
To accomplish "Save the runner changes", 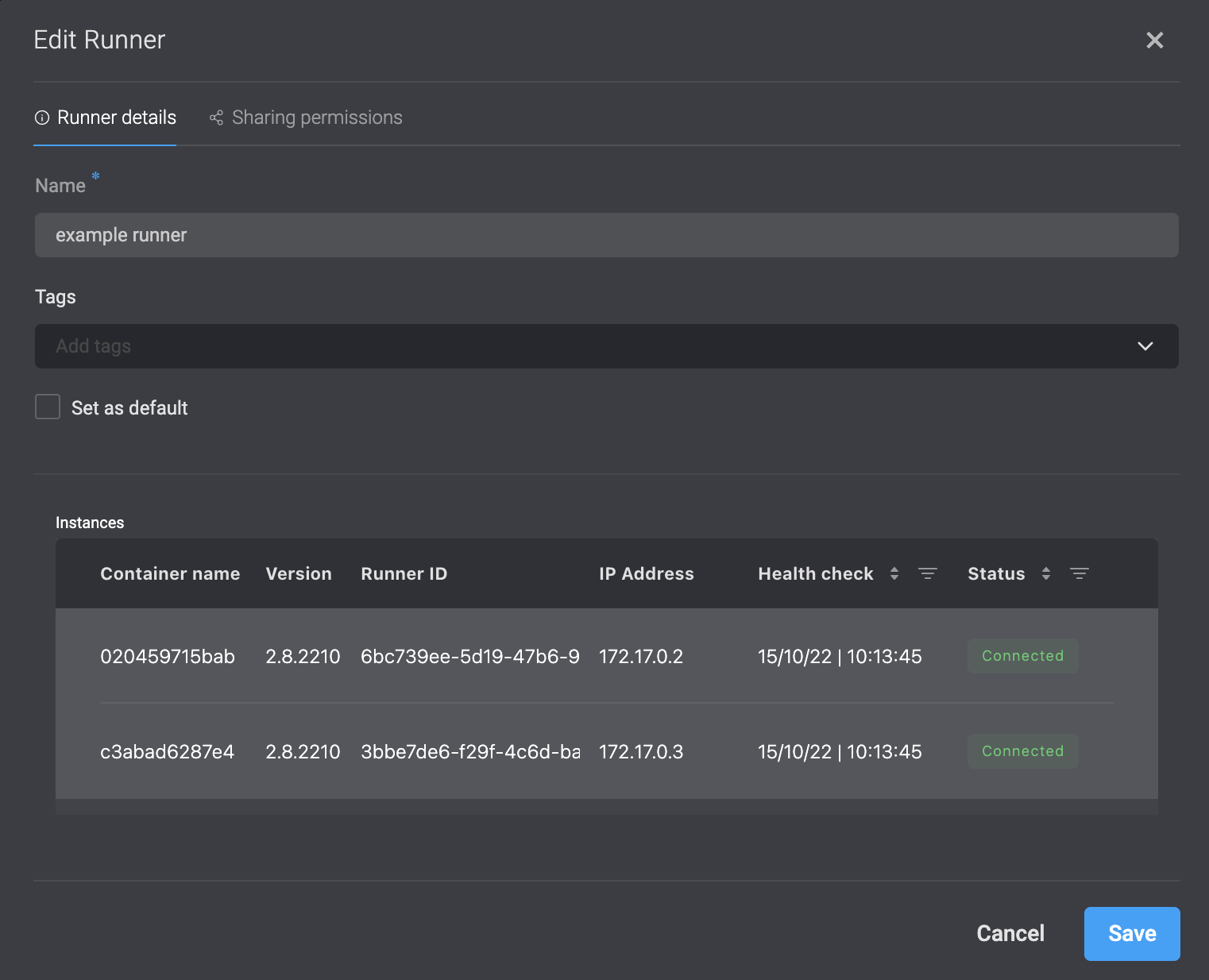I will pos(1132,934).
